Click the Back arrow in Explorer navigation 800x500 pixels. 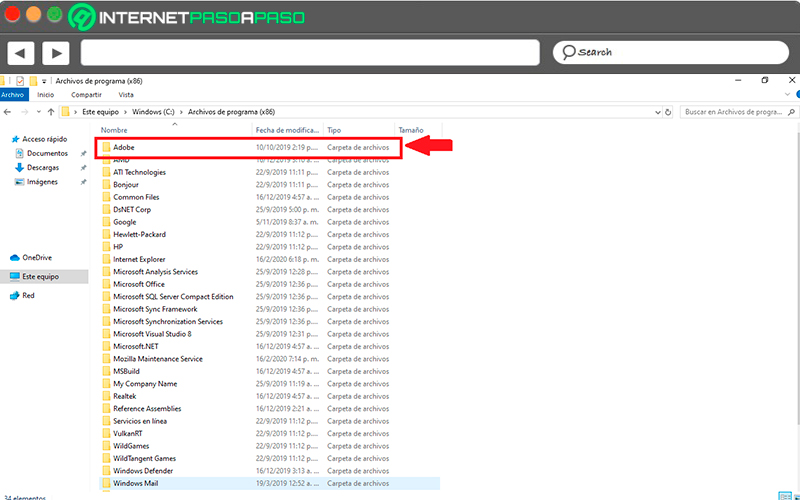(x=7, y=112)
